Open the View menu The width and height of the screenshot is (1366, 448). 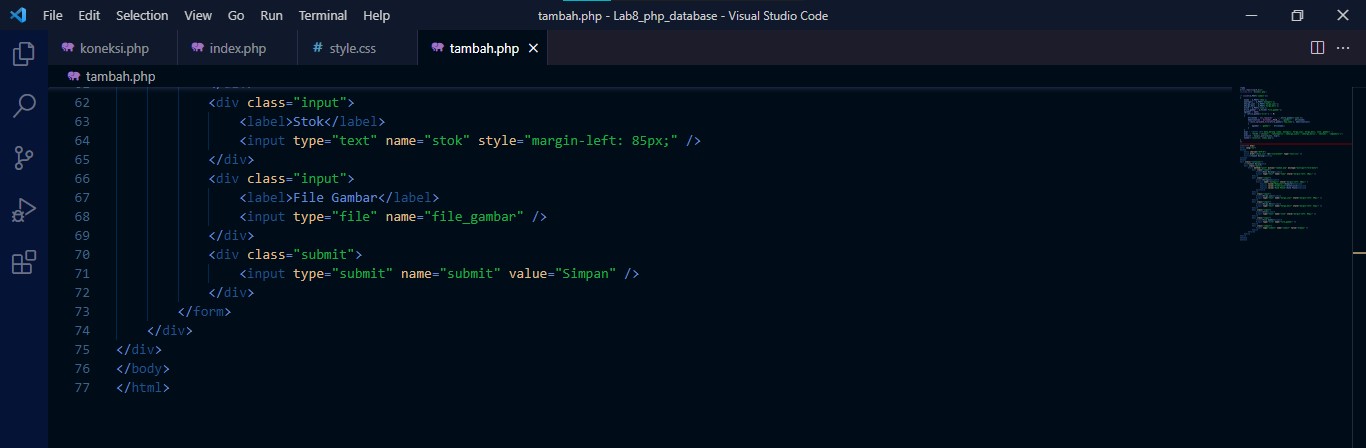click(x=198, y=15)
